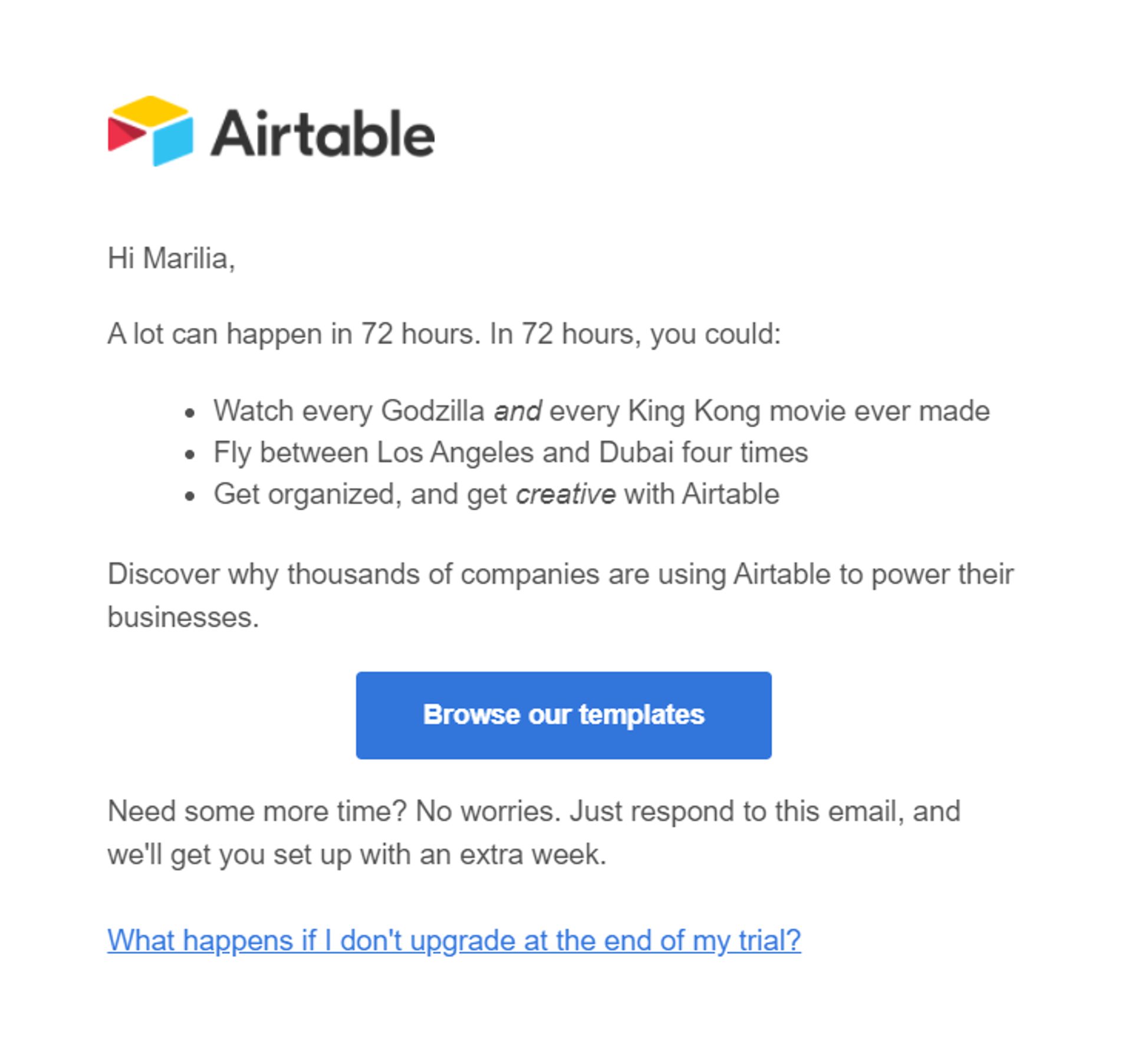
Task: Open the trial upgrade question link
Action: pyautogui.click(x=454, y=940)
